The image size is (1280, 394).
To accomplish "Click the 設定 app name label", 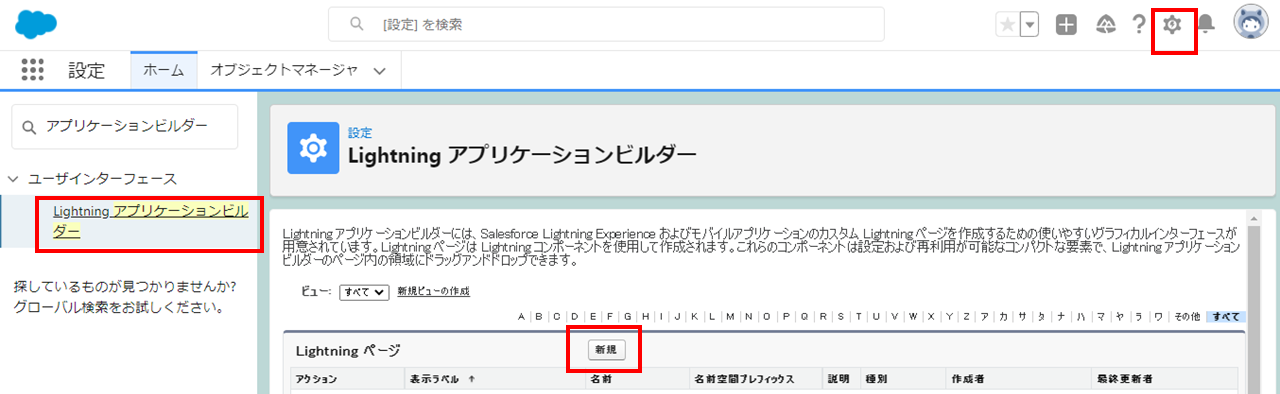I will pos(86,70).
